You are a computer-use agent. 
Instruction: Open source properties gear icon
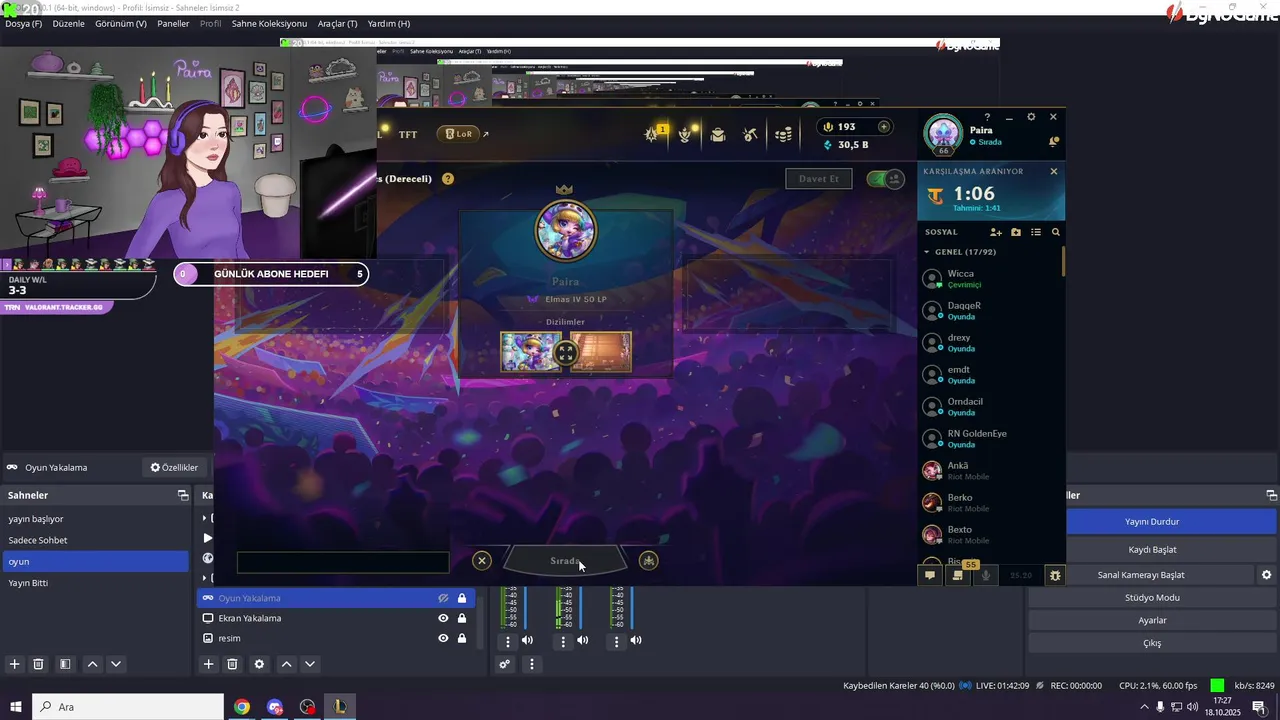(x=260, y=664)
